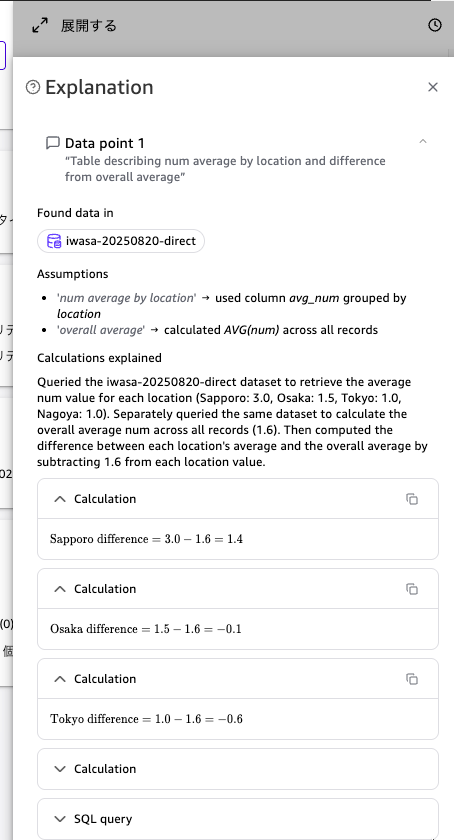Click the Data point 1 comment icon
This screenshot has height=840, width=454.
pyautogui.click(x=53, y=142)
